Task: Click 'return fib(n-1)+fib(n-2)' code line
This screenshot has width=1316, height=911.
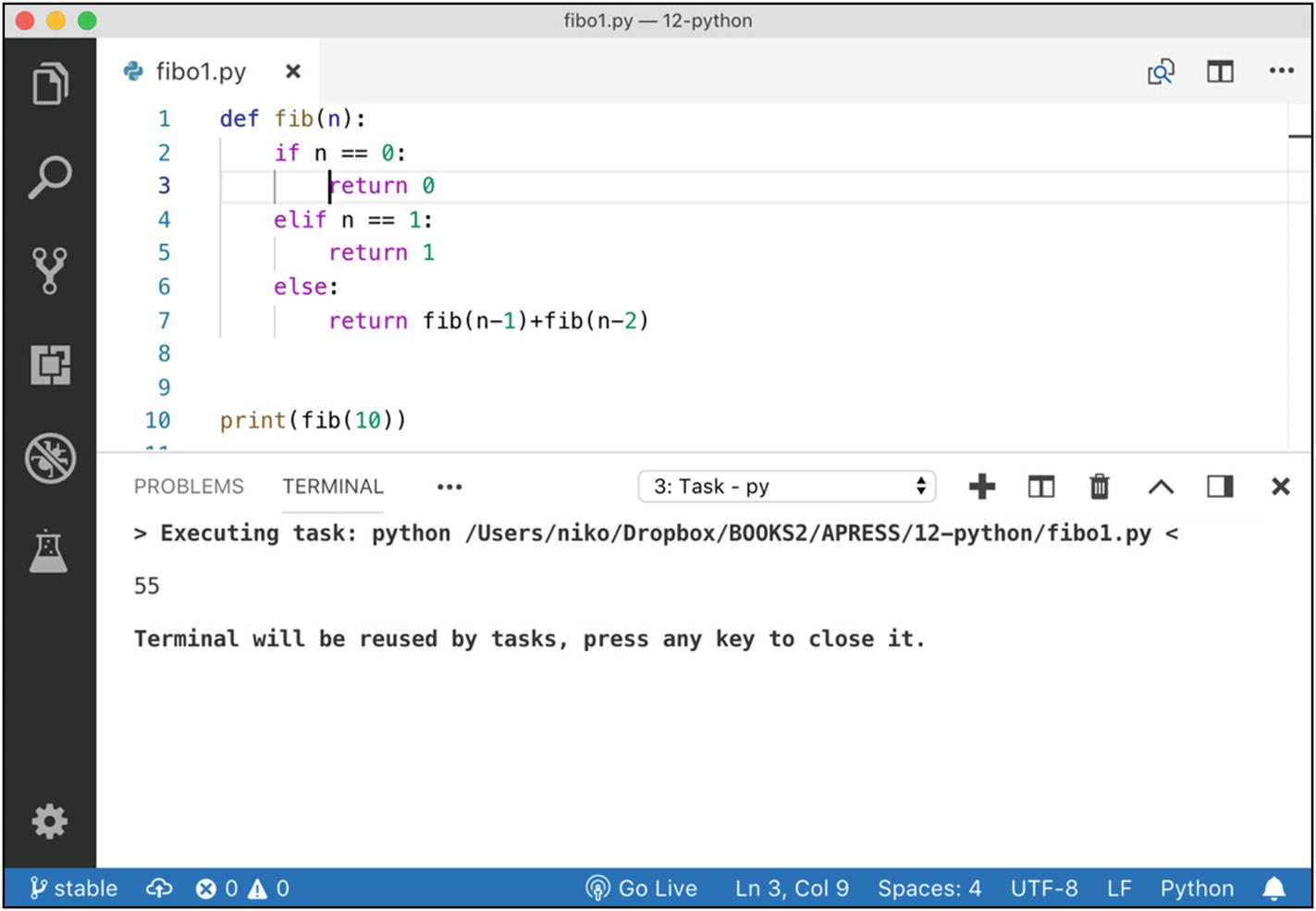Action: point(489,321)
